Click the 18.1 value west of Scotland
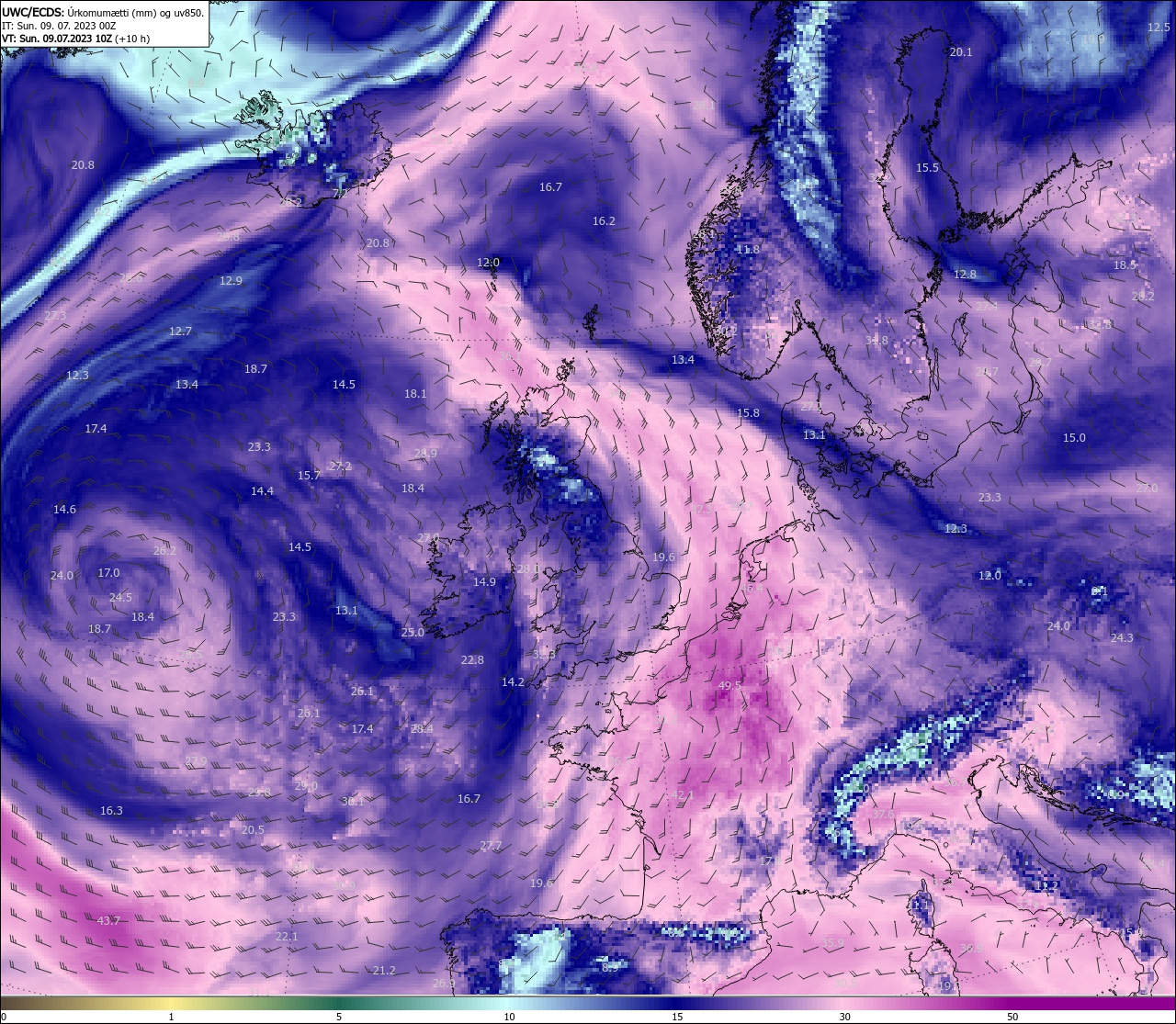The height and width of the screenshot is (1024, 1176). point(415,393)
